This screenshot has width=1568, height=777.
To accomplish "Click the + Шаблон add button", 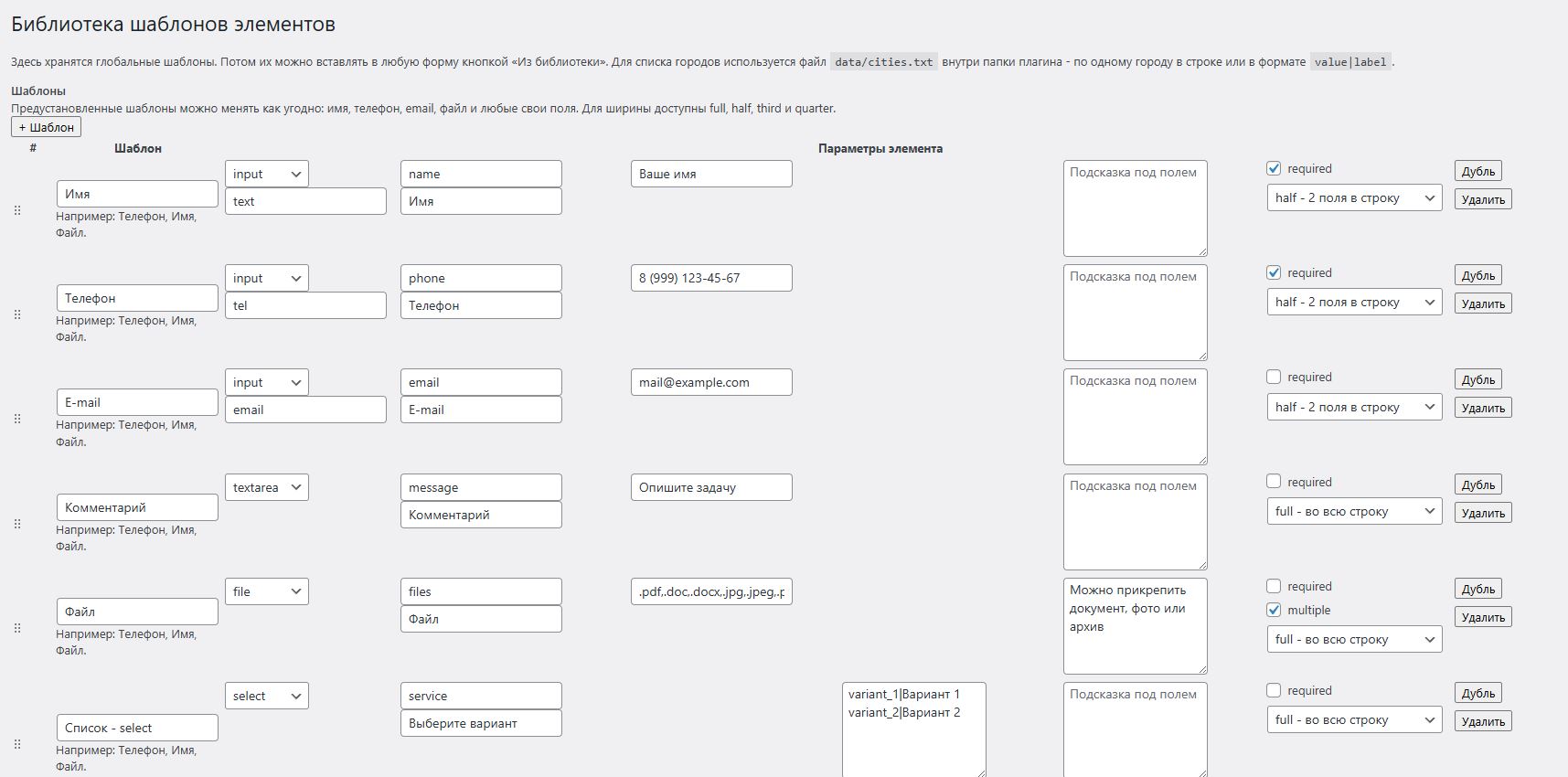I will (x=46, y=127).
